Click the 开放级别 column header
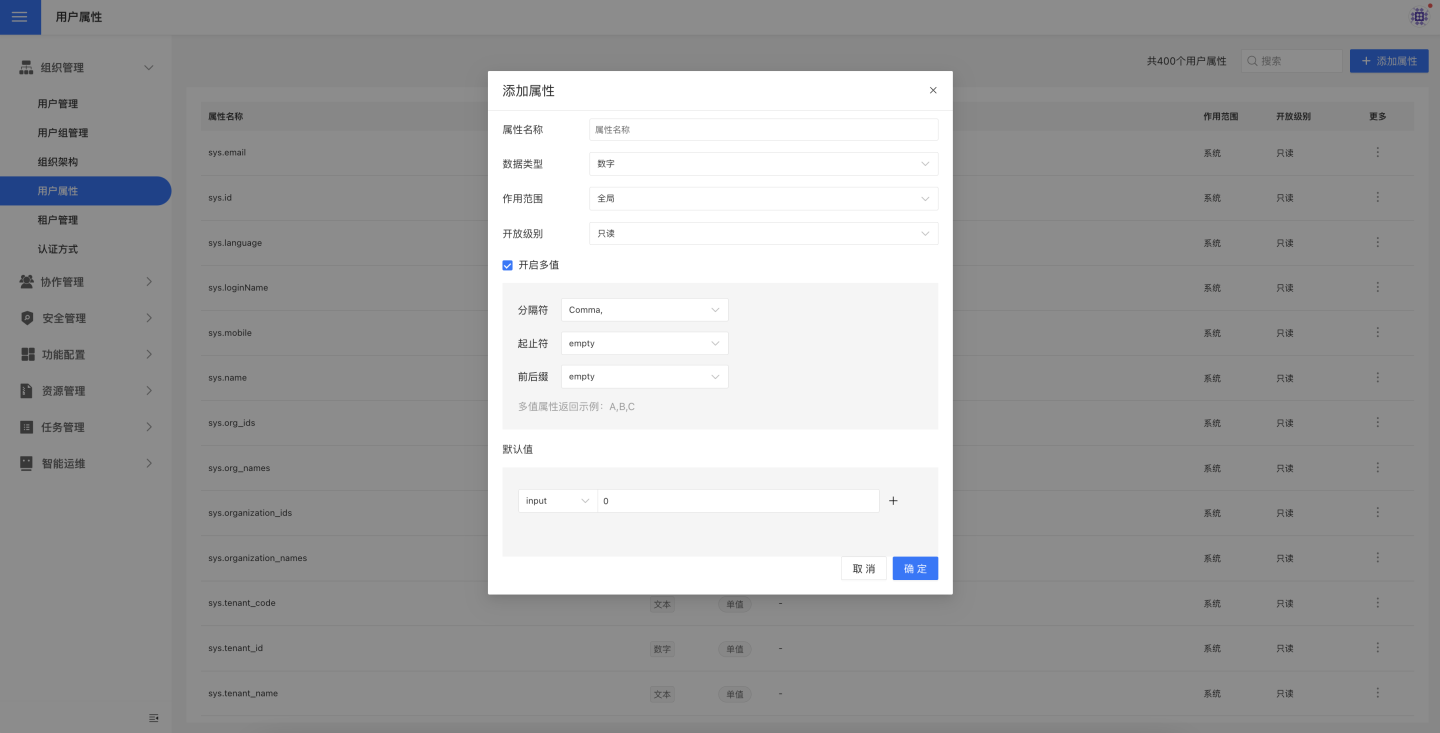 (1294, 116)
